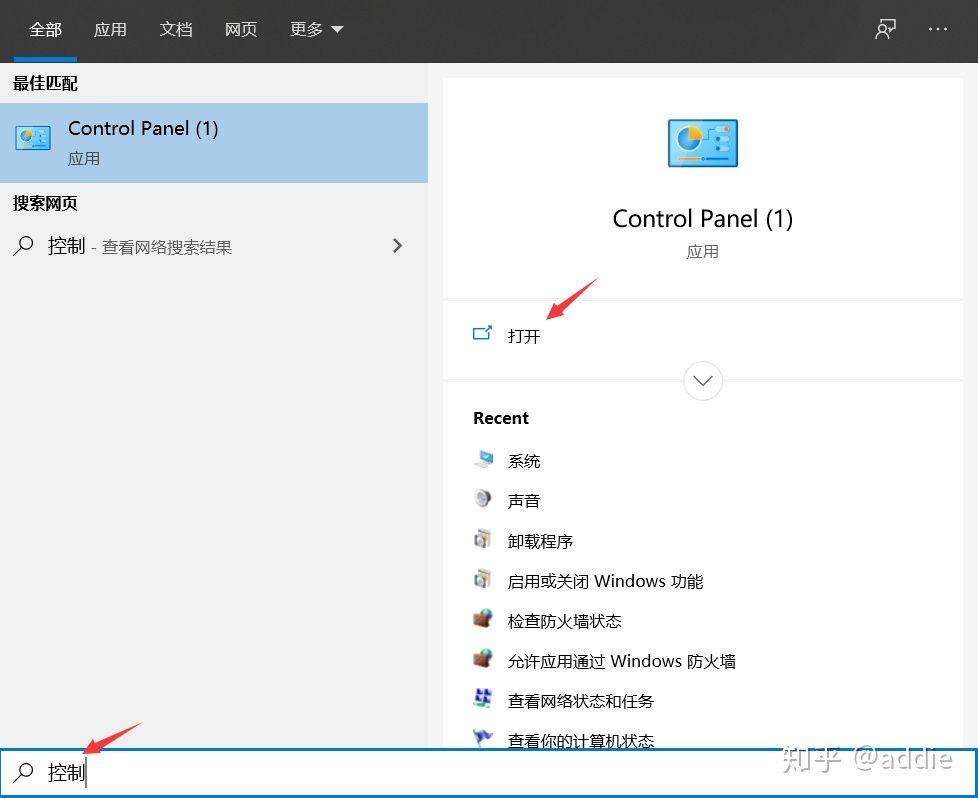The width and height of the screenshot is (978, 798).
Task: Switch to the 网页 tab
Action: (x=241, y=29)
